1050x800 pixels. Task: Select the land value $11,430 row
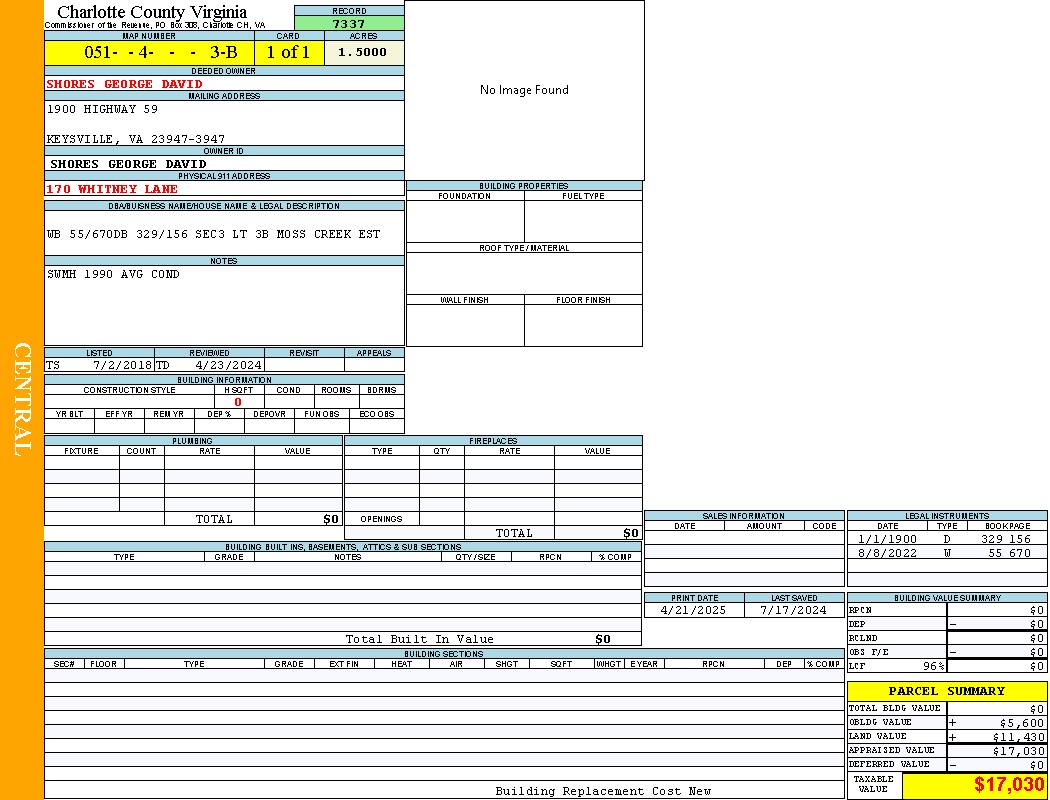(x=946, y=736)
